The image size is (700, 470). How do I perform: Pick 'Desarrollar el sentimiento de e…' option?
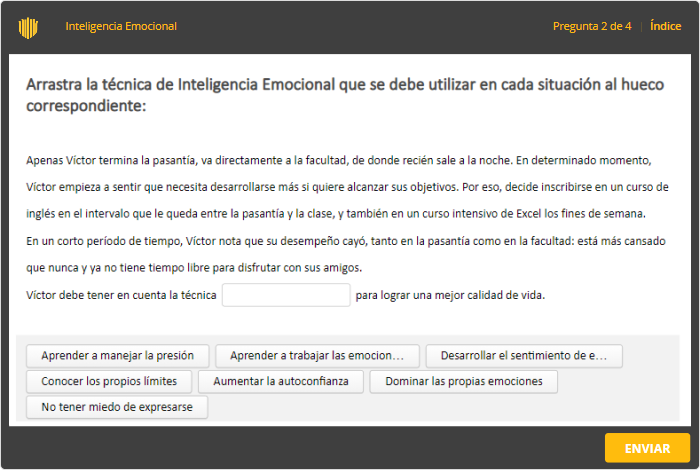[524, 356]
